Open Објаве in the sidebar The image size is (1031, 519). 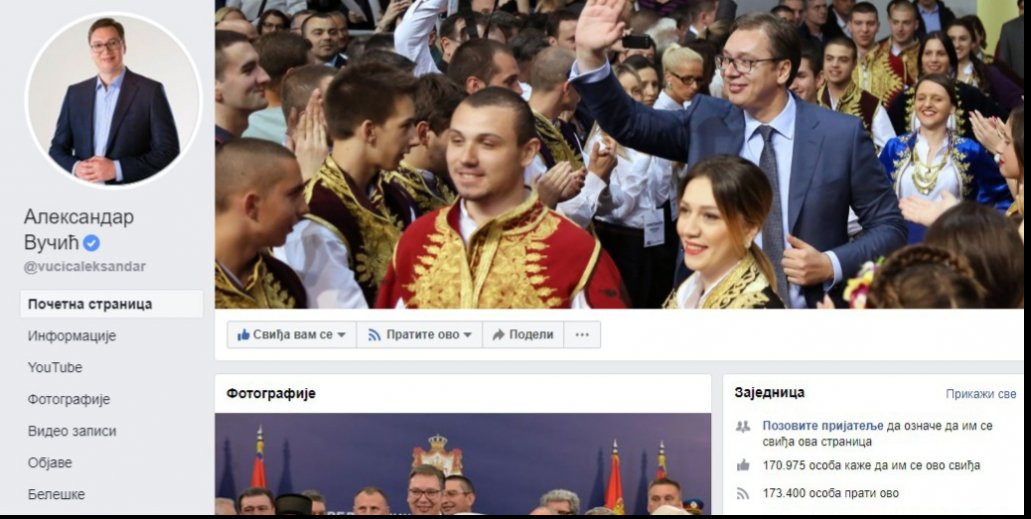tap(50, 463)
